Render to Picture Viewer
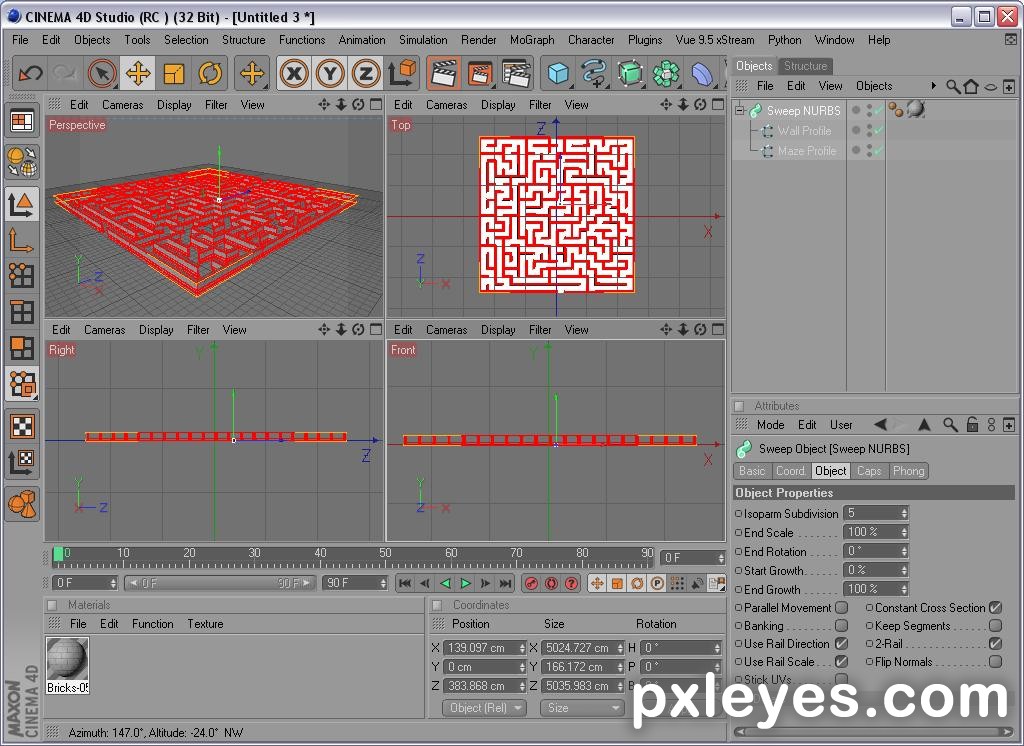The image size is (1024, 746). pos(480,73)
